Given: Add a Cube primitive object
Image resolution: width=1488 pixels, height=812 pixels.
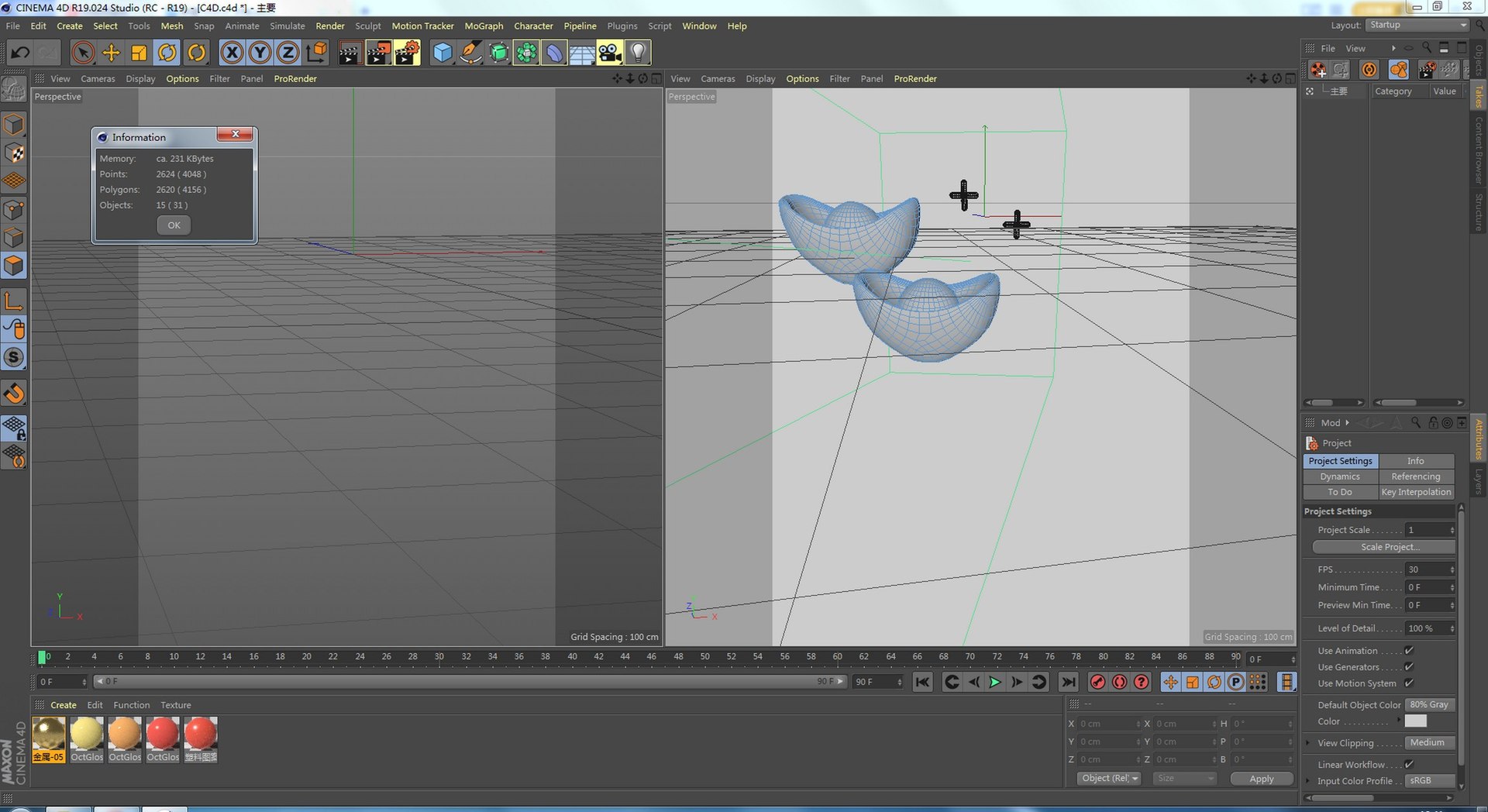Looking at the screenshot, I should point(442,53).
